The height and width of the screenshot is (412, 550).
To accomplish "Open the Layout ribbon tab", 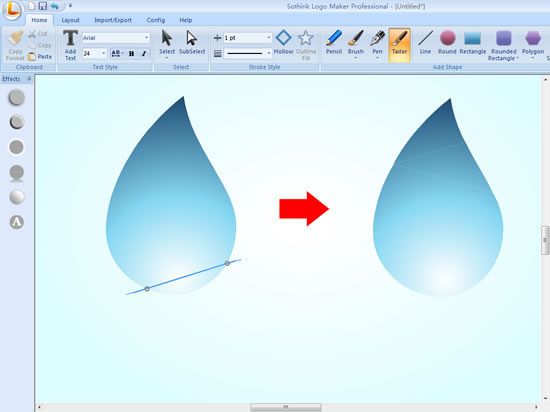I will (71, 20).
